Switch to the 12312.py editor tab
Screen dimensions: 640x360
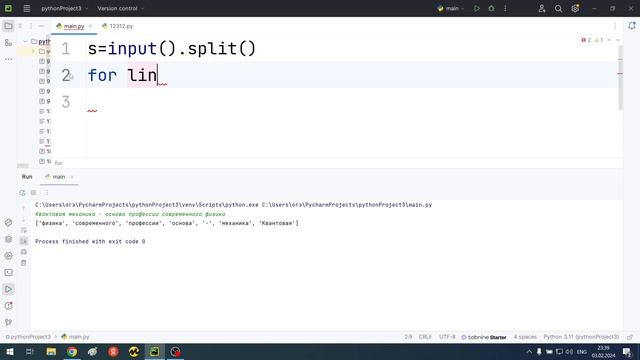click(x=118, y=26)
